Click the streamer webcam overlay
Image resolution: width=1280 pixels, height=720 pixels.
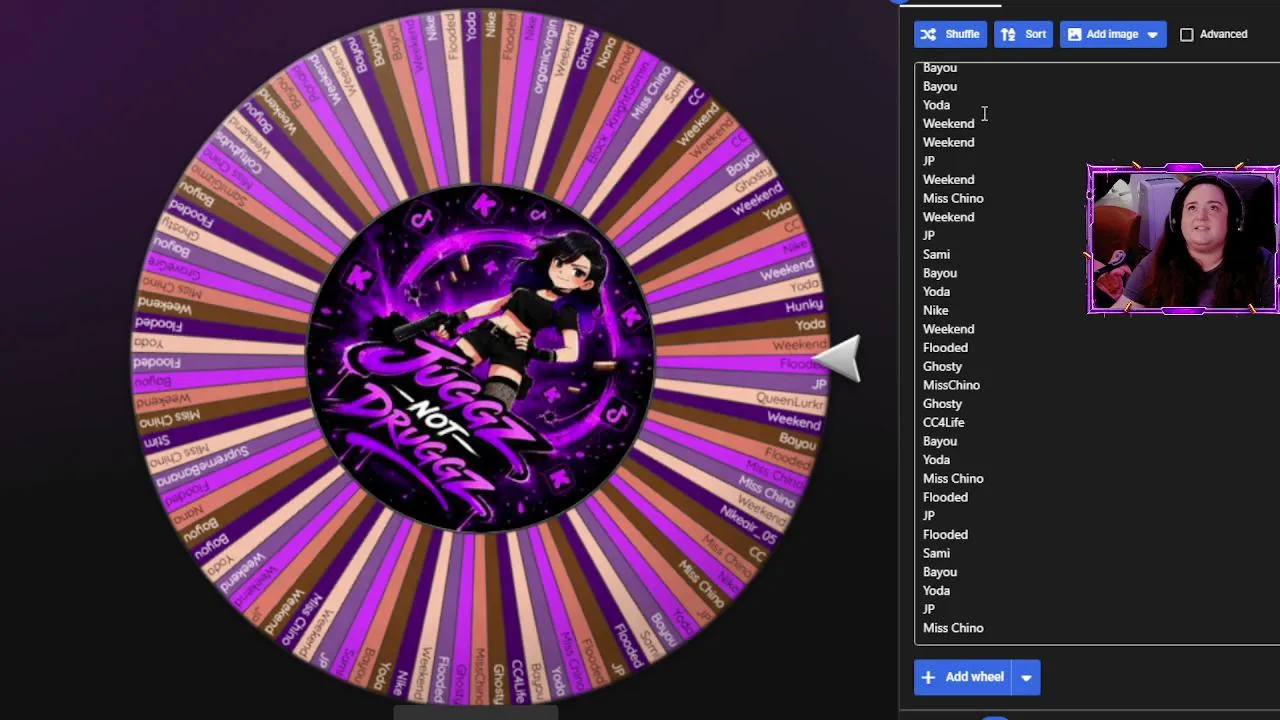(1183, 240)
